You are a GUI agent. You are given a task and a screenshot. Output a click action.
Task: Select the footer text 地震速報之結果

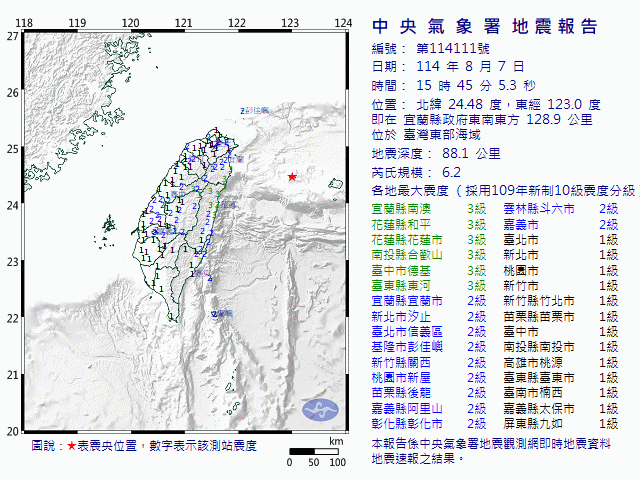[413, 459]
